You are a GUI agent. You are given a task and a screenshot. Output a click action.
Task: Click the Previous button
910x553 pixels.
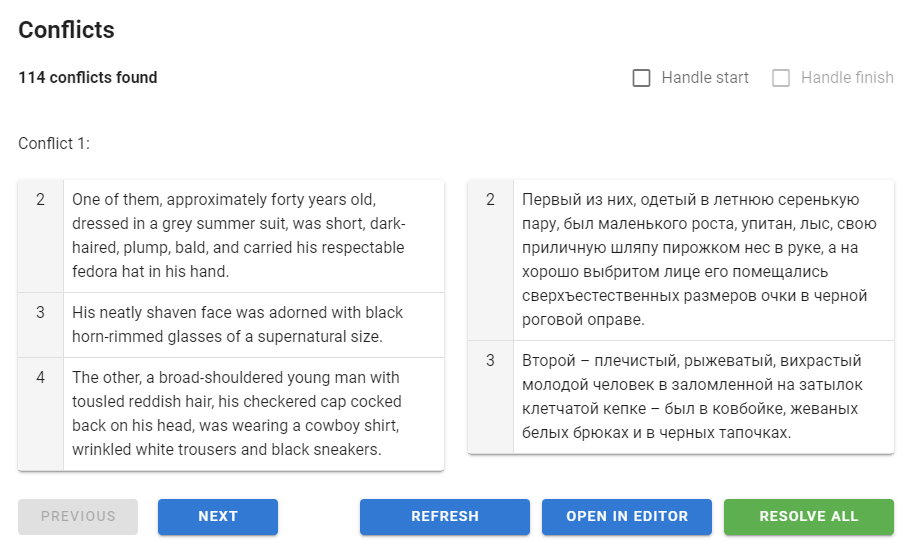(x=78, y=517)
